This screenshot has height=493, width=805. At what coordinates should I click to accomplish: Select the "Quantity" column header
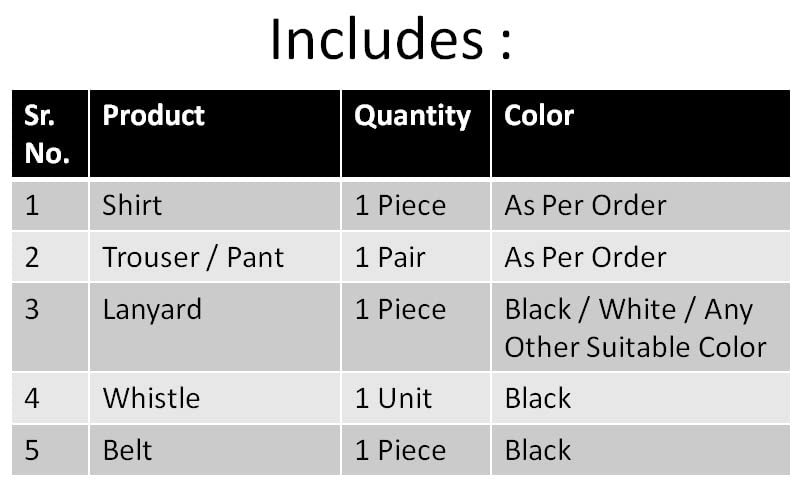(412, 116)
